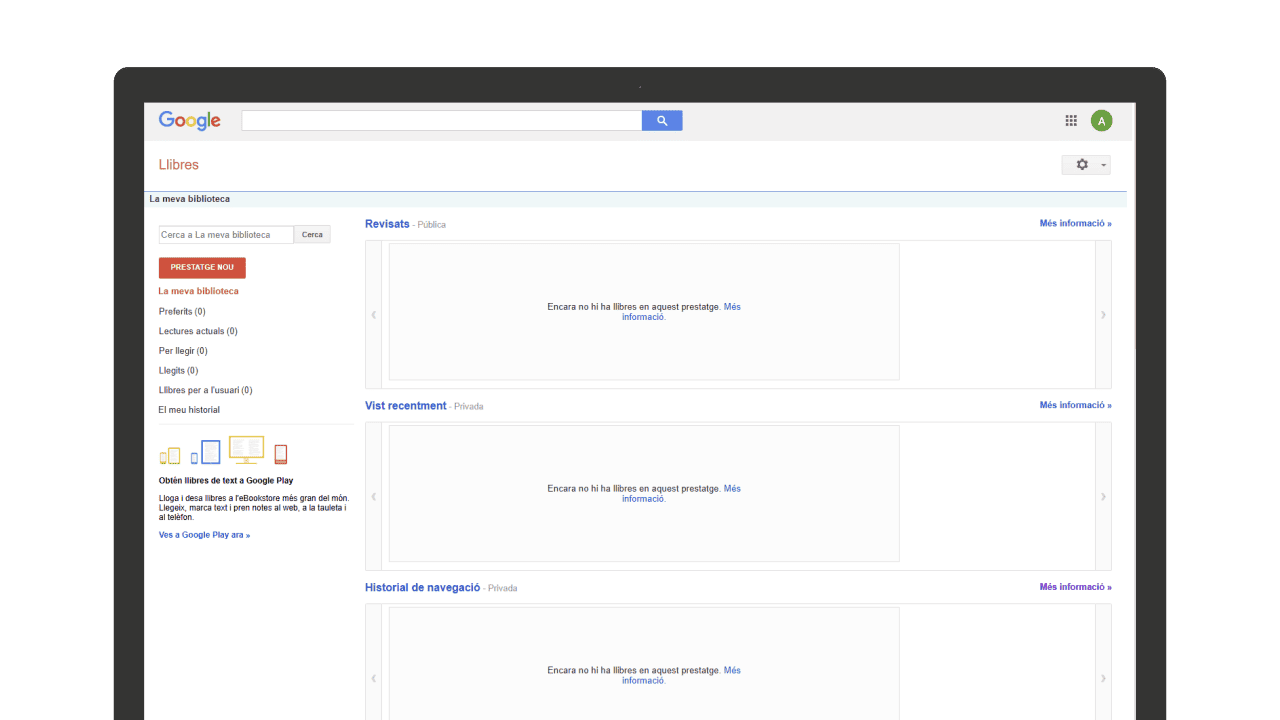Click the PRESTATGE NOU button

tap(202, 268)
